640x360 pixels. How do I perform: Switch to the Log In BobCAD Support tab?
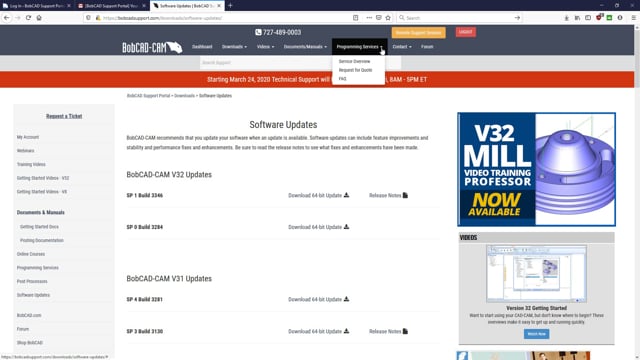tap(36, 6)
